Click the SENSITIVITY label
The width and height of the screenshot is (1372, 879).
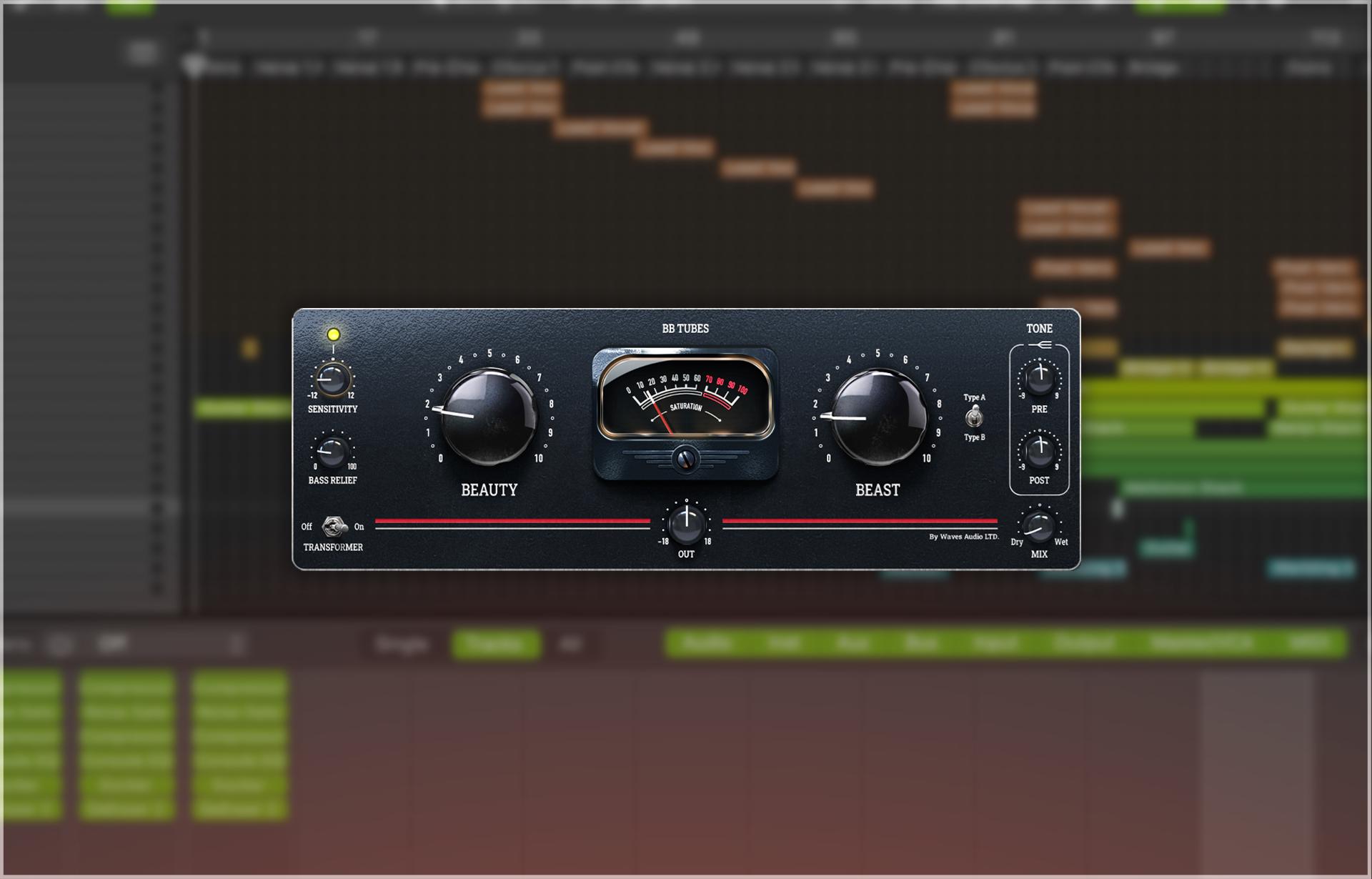click(332, 409)
